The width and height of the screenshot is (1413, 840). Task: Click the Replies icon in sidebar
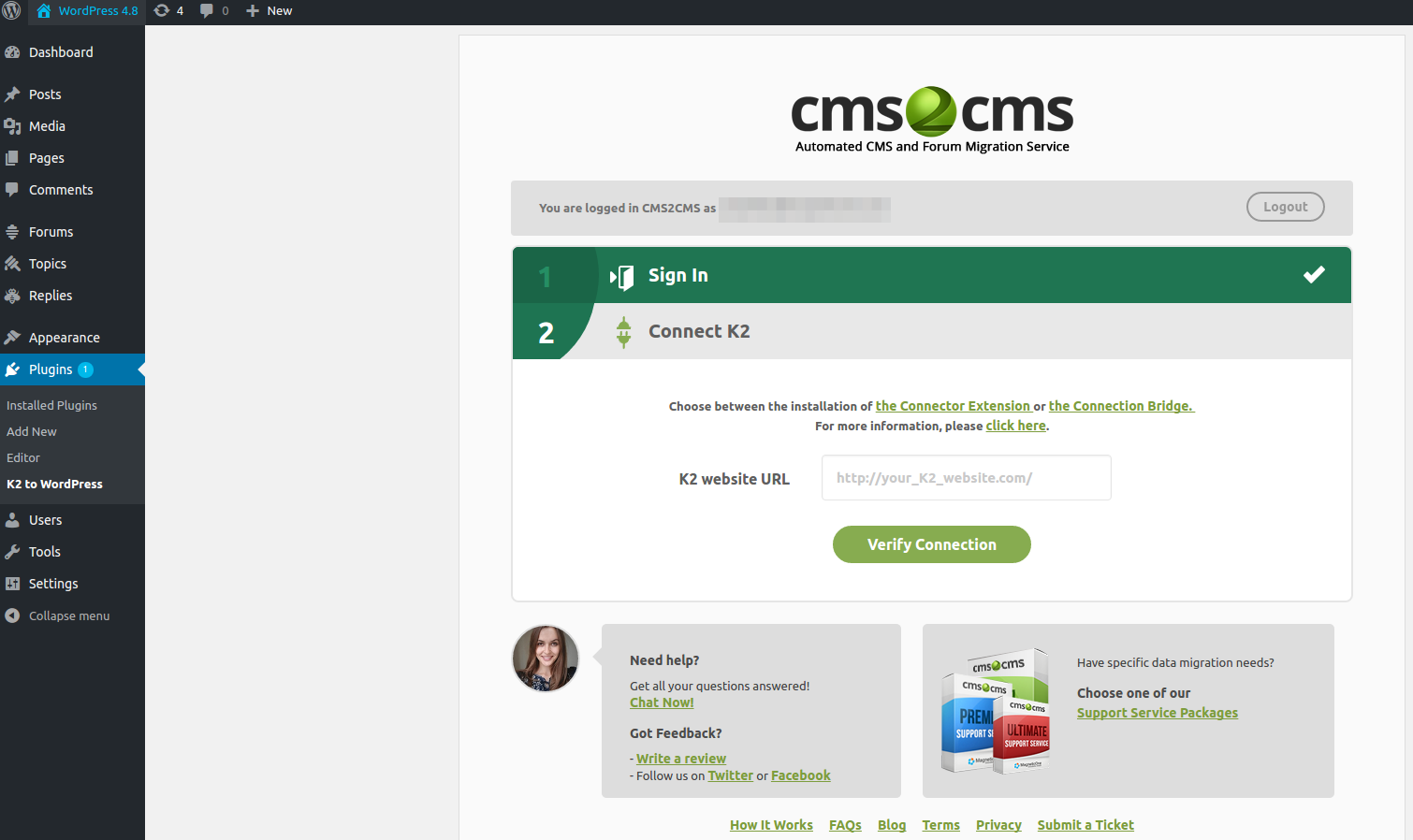click(x=12, y=296)
